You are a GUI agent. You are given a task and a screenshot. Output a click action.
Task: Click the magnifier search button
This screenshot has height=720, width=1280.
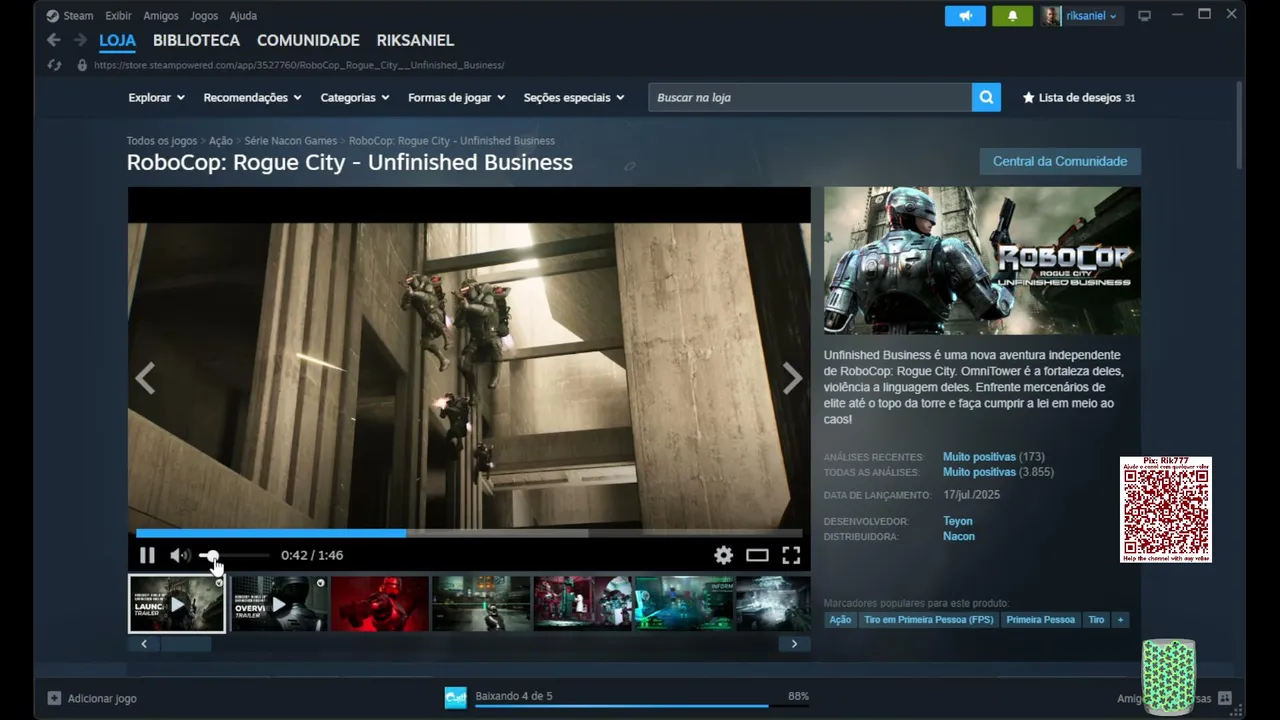click(986, 97)
